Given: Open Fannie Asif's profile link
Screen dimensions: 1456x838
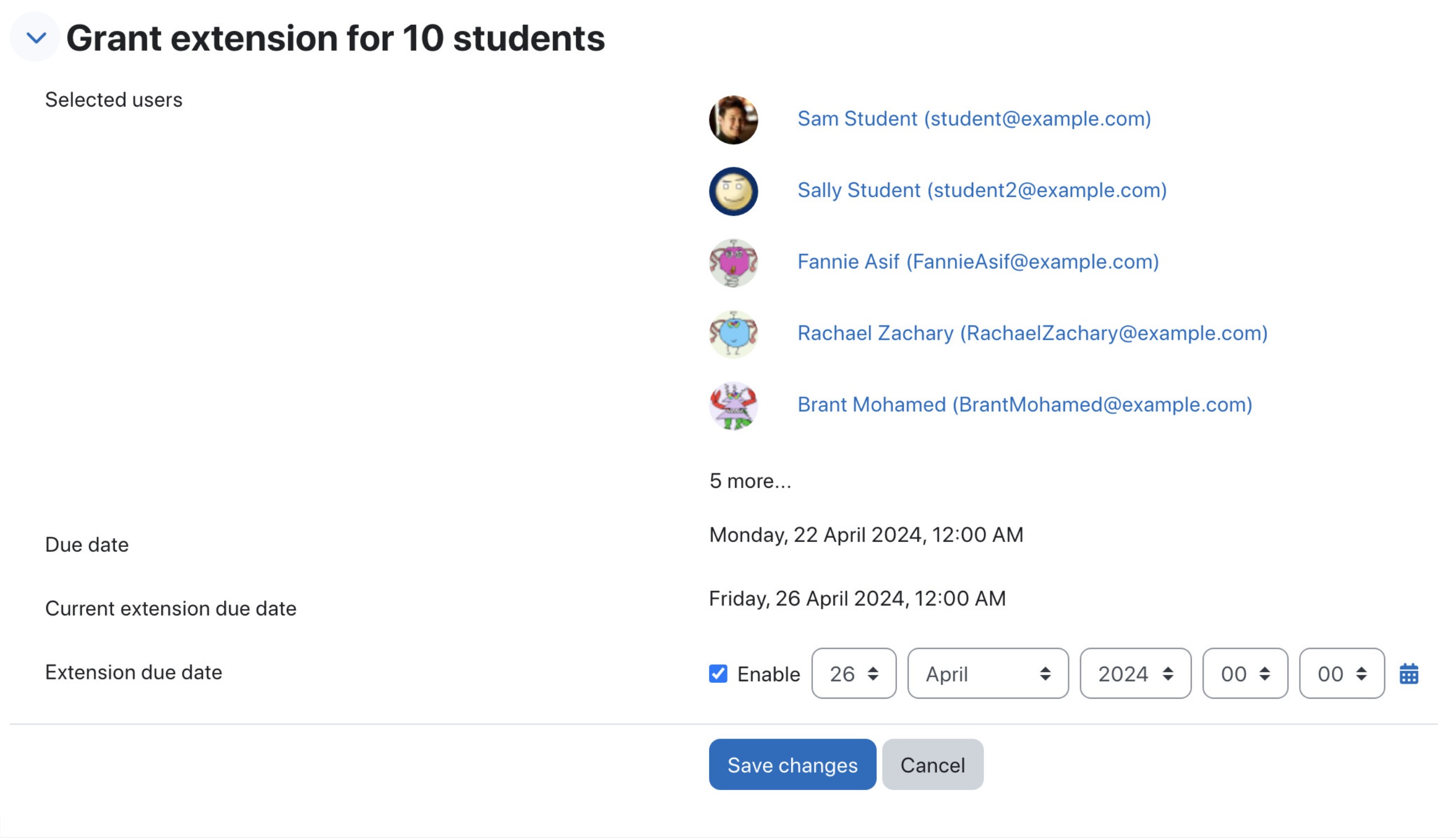Looking at the screenshot, I should pyautogui.click(x=978, y=262).
